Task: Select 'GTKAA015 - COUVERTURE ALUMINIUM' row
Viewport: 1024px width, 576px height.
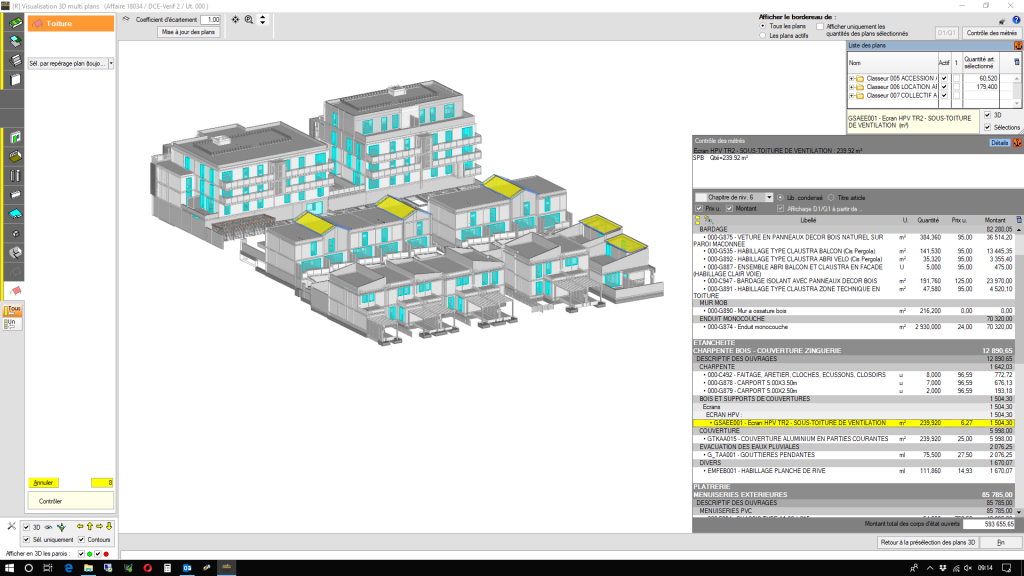Action: coord(854,439)
